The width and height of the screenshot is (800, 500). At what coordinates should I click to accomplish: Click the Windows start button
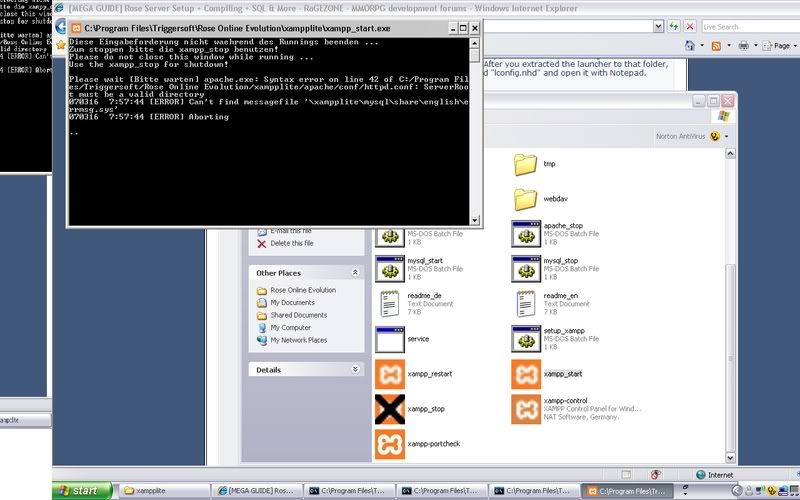tap(82, 491)
